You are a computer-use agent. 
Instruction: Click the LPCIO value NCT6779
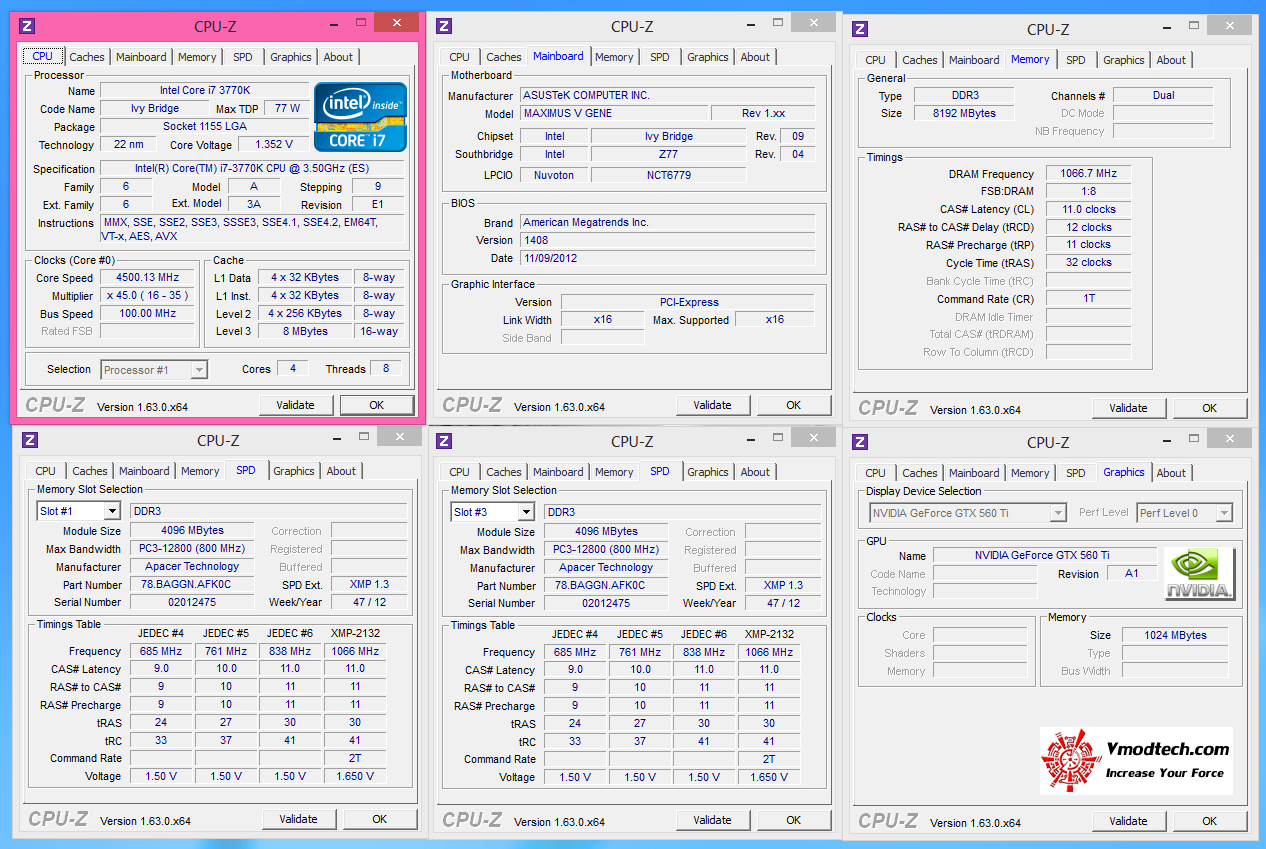(668, 176)
